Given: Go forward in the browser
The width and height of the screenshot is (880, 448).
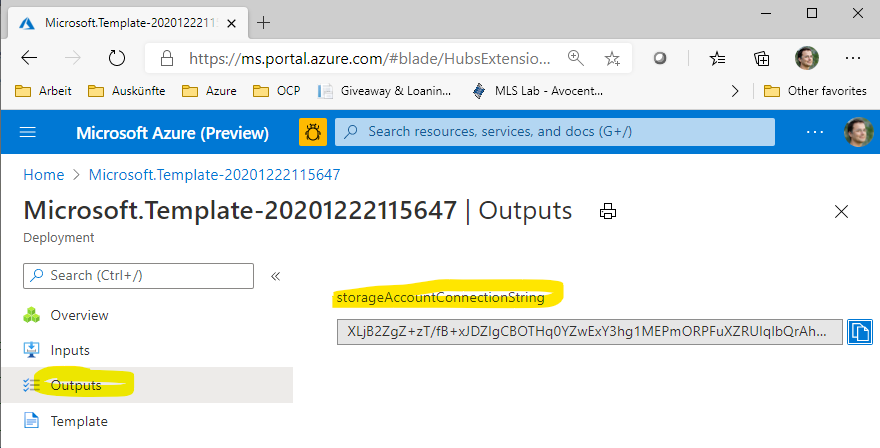Looking at the screenshot, I should point(73,58).
